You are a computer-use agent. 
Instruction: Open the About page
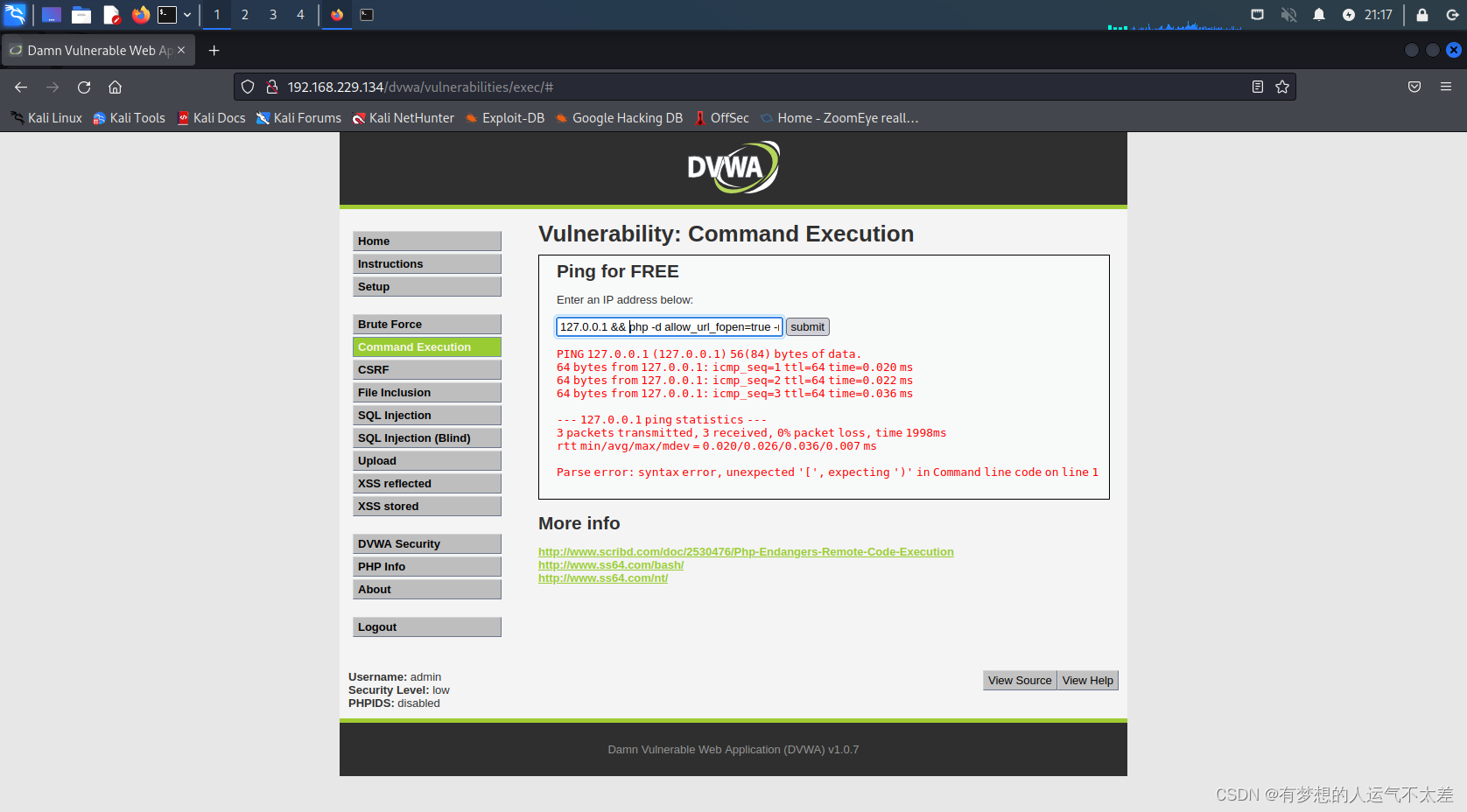[427, 590]
